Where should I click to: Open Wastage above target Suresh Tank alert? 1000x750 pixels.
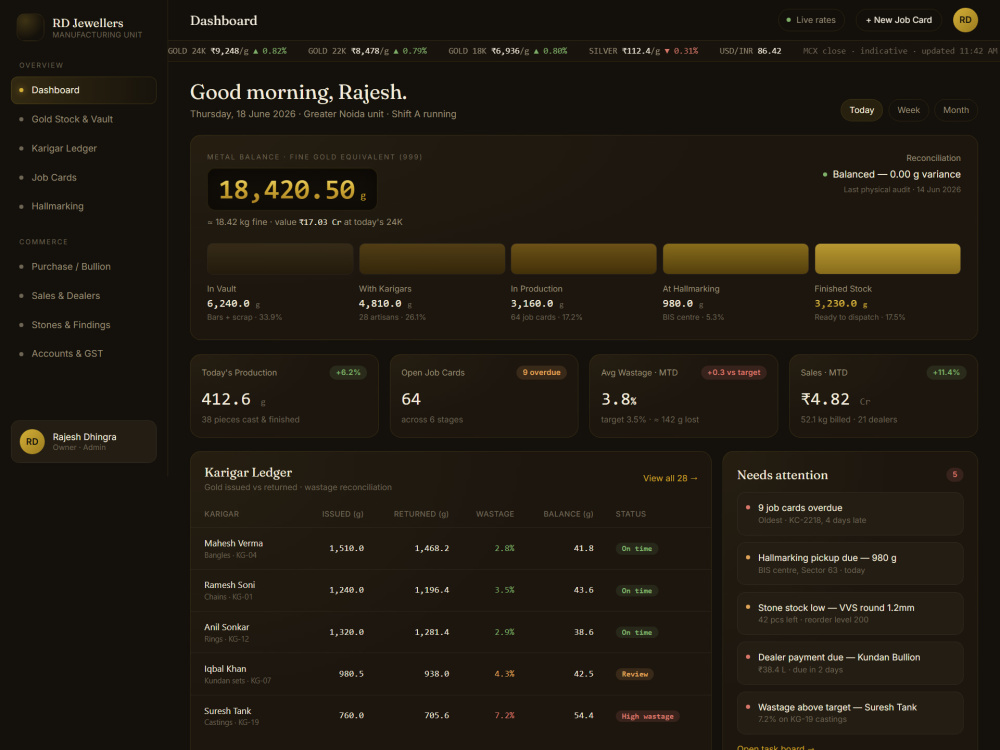click(x=849, y=713)
